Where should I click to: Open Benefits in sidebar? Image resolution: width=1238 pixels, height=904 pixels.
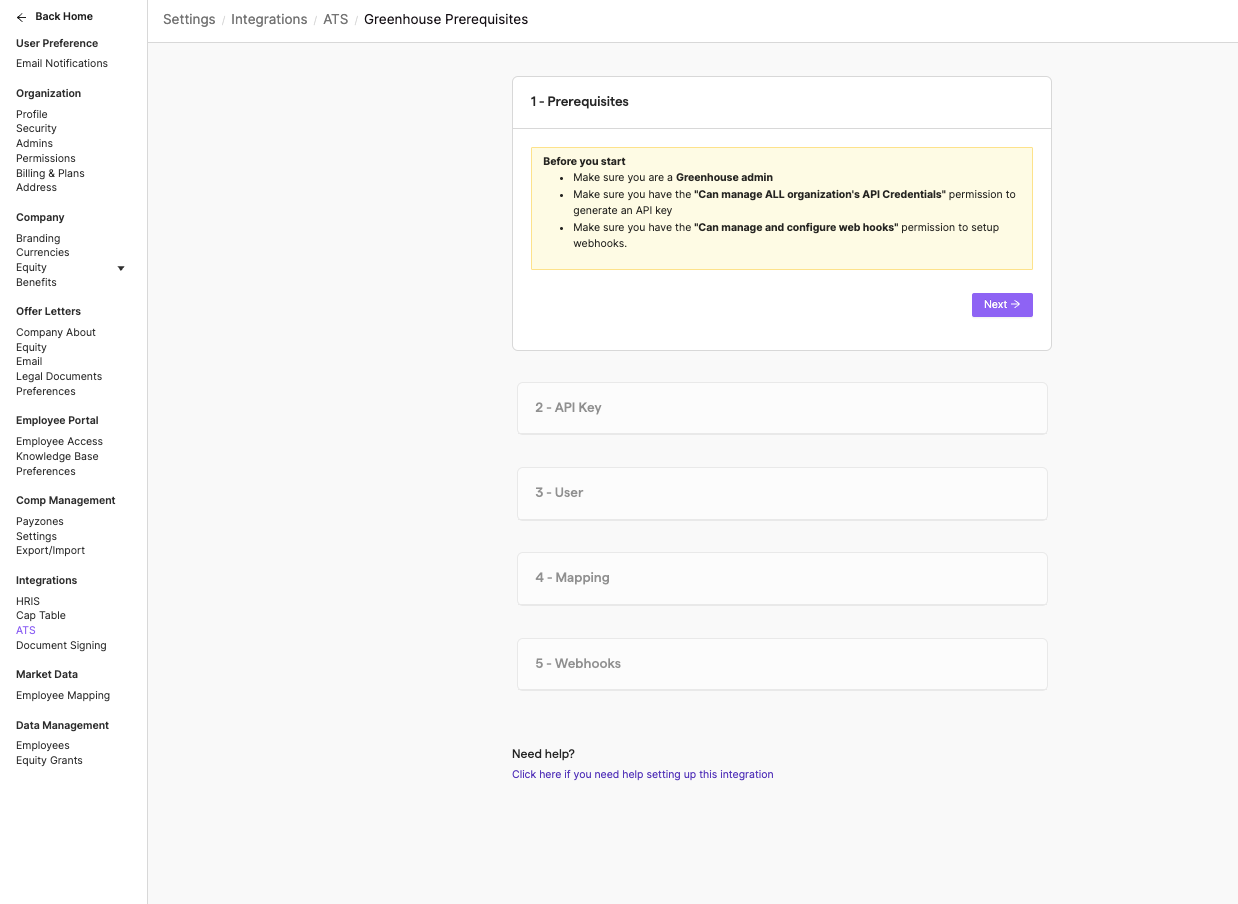36,282
